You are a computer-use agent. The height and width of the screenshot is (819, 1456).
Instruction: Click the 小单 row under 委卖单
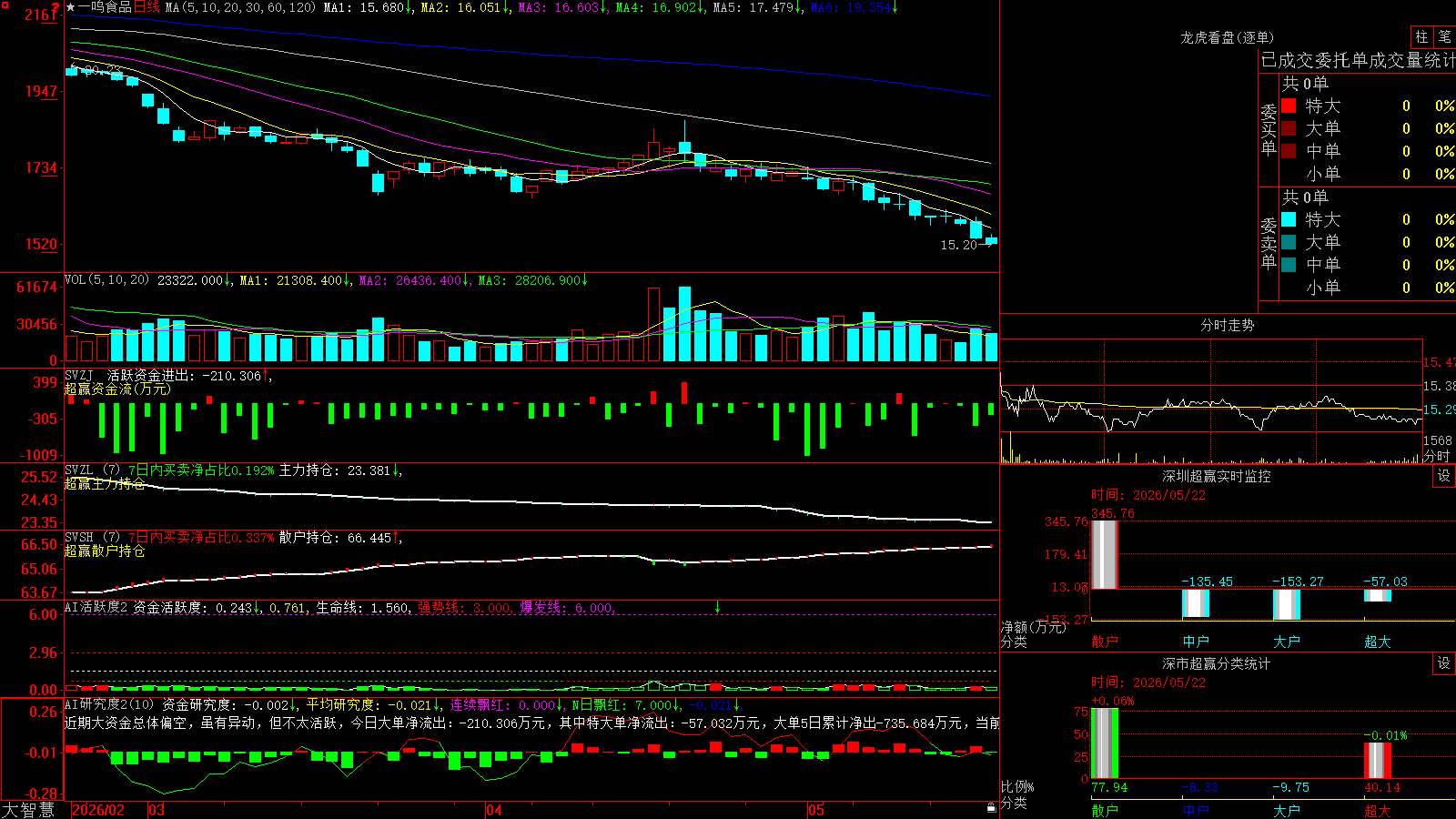pos(1368,288)
